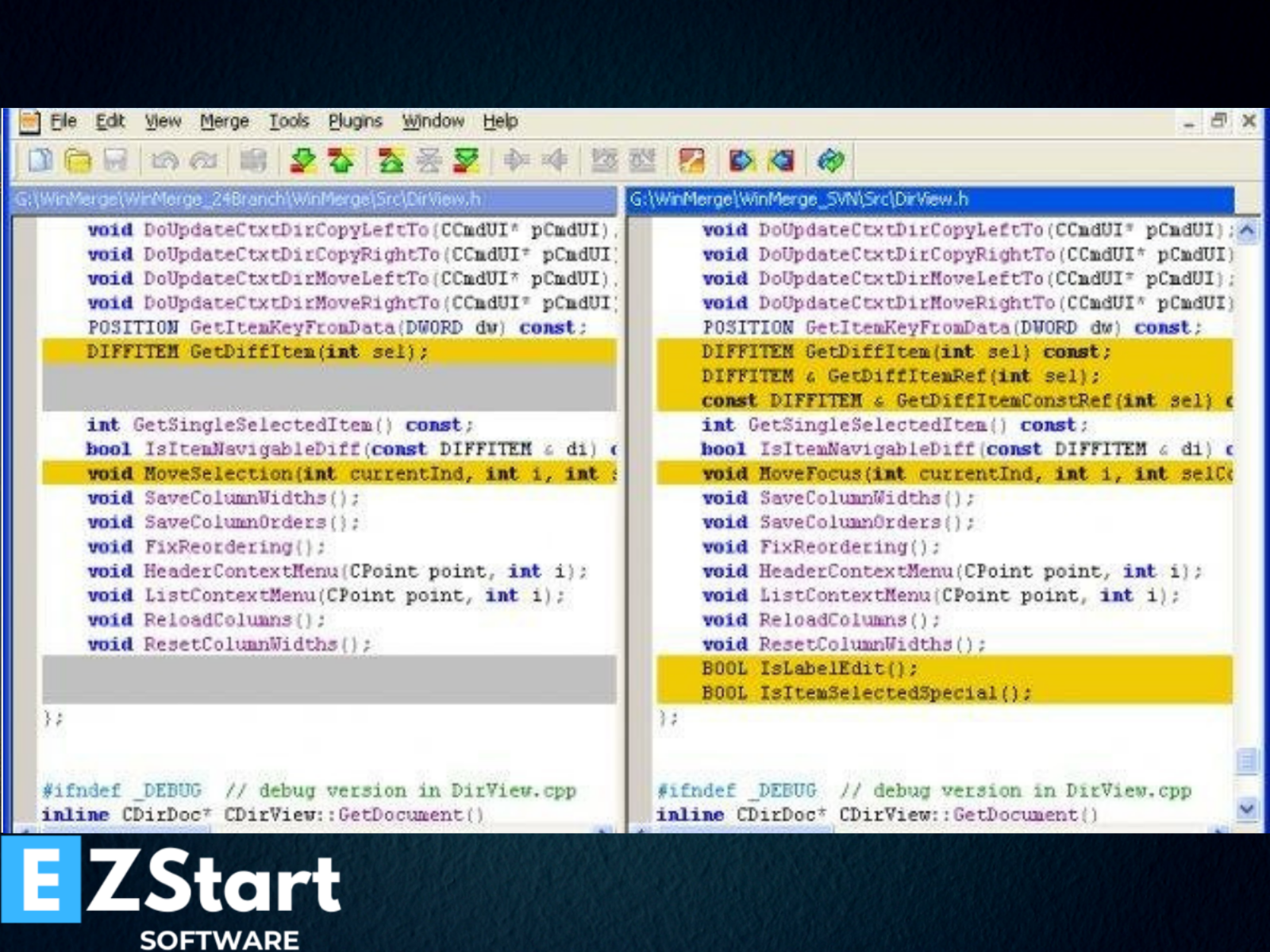Image resolution: width=1270 pixels, height=952 pixels.
Task: Jump to Last Difference icon
Action: coord(467,161)
